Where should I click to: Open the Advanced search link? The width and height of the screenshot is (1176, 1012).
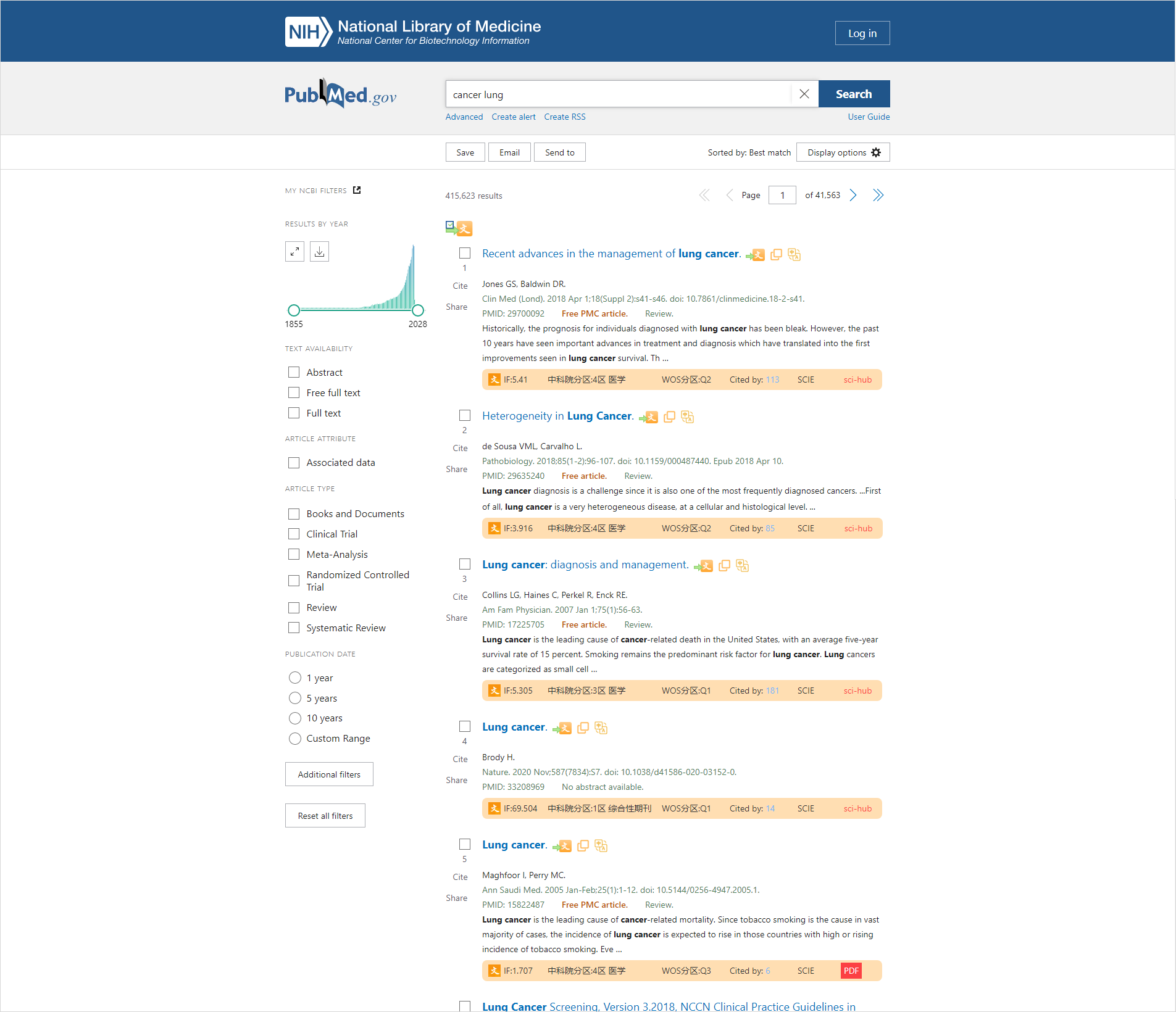click(x=464, y=117)
